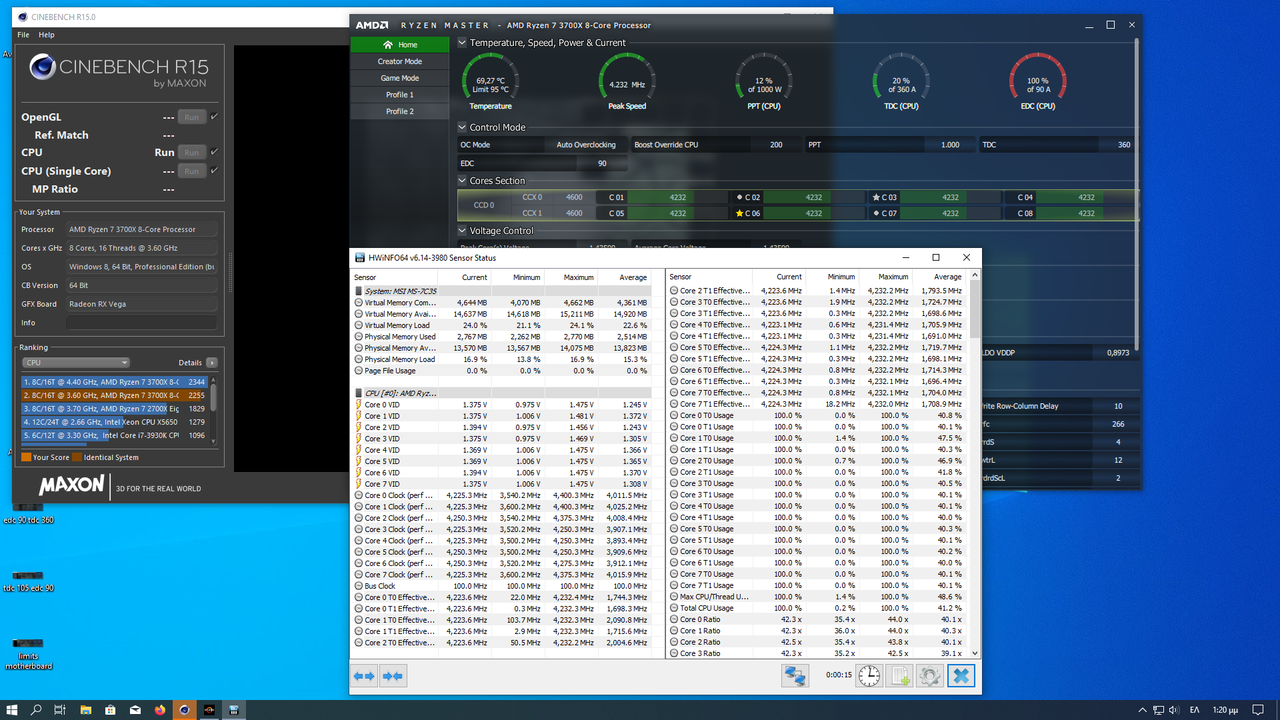1280x720 pixels.
Task: Collapse the Control Mode section
Action: coord(462,128)
